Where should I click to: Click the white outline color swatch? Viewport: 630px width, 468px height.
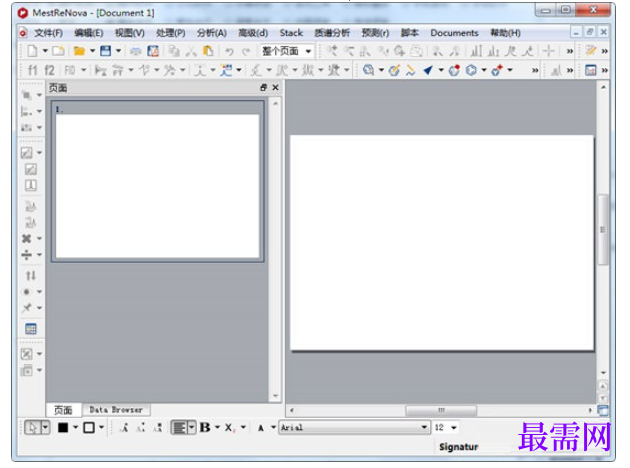tap(89, 428)
